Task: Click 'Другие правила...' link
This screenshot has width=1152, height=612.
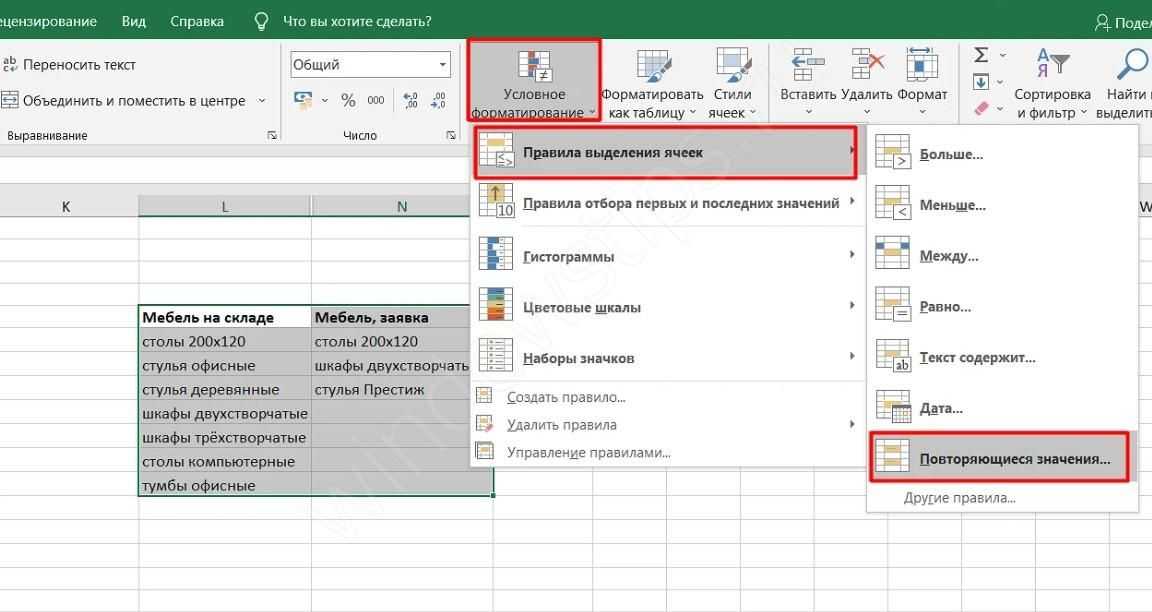Action: pyautogui.click(x=959, y=497)
